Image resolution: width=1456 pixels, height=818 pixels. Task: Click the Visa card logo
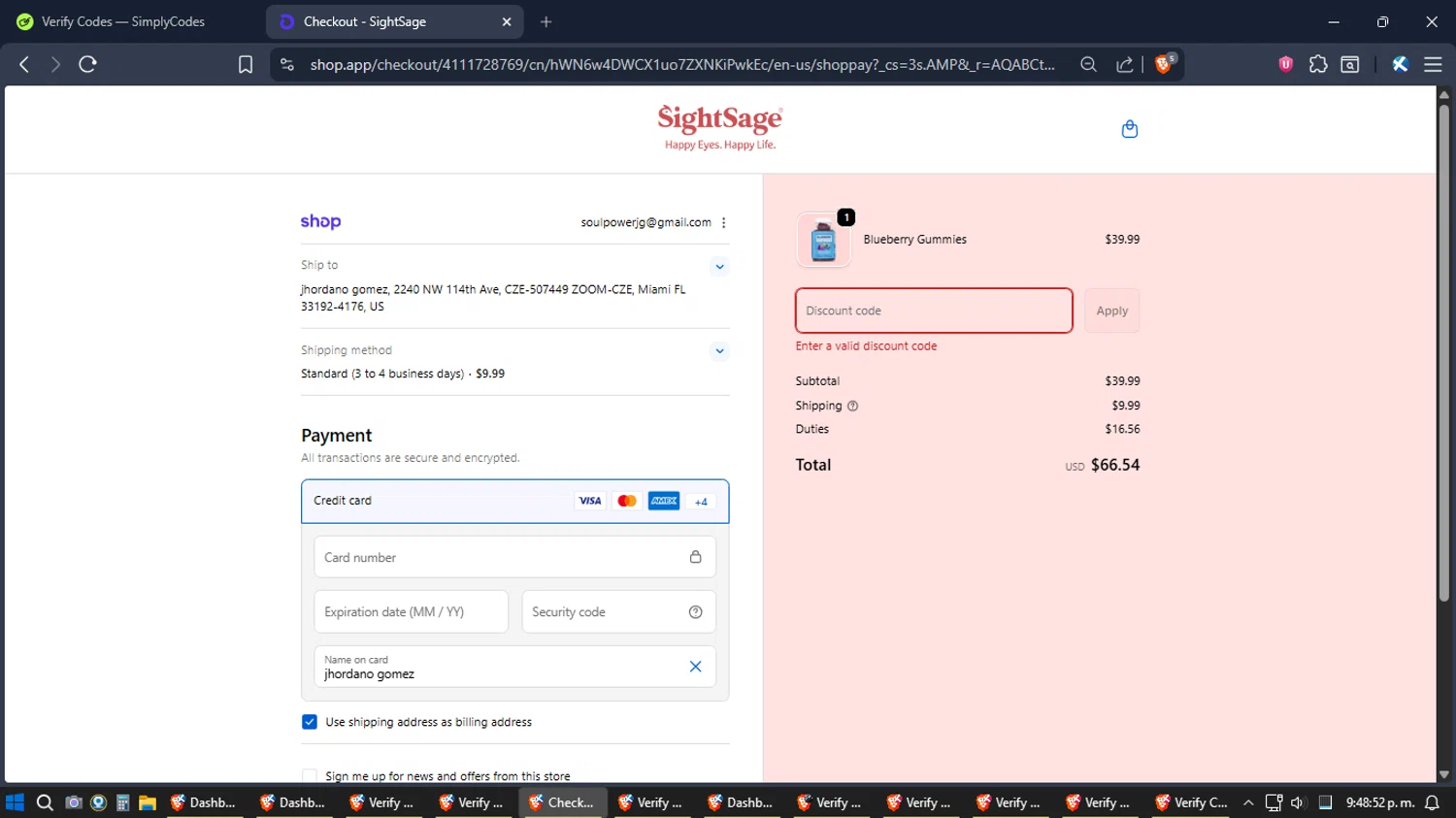click(x=590, y=501)
